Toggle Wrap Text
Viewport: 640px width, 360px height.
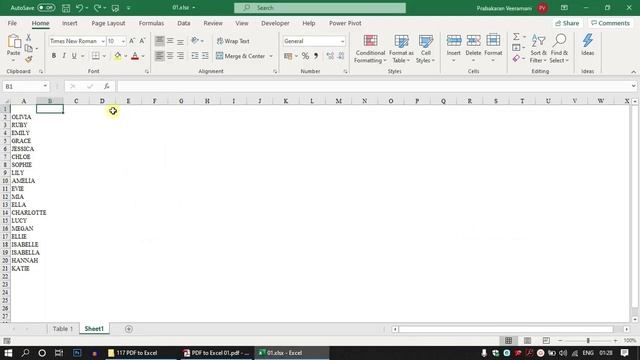[233, 41]
